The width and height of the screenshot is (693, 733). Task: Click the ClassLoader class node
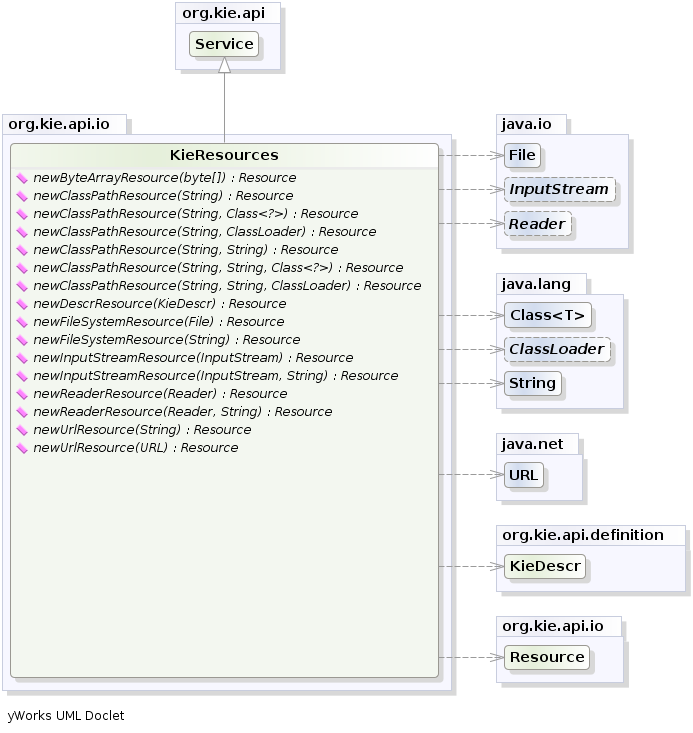point(557,349)
